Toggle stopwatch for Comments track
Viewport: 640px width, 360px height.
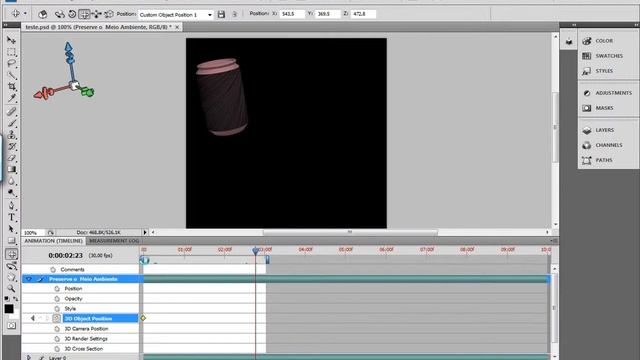(x=53, y=269)
